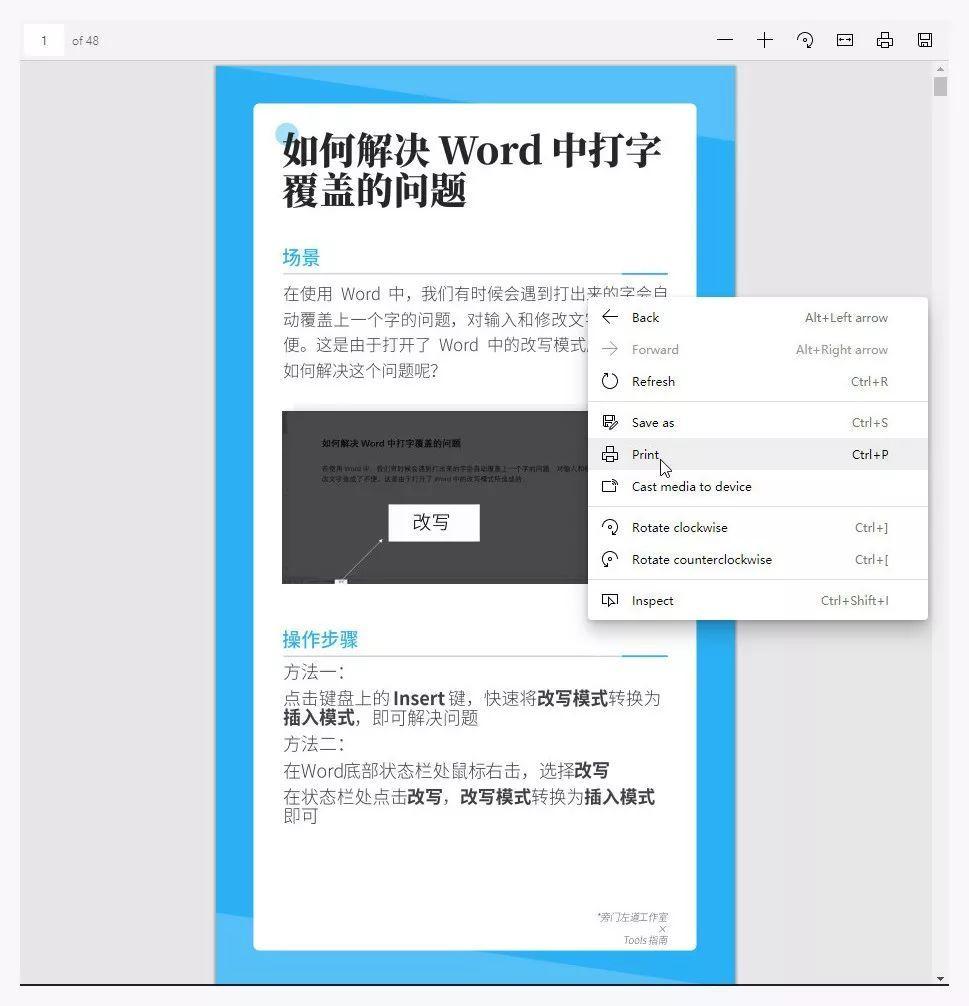This screenshot has height=1006, width=969.
Task: Click the '方法一:' text line
Action: point(314,672)
